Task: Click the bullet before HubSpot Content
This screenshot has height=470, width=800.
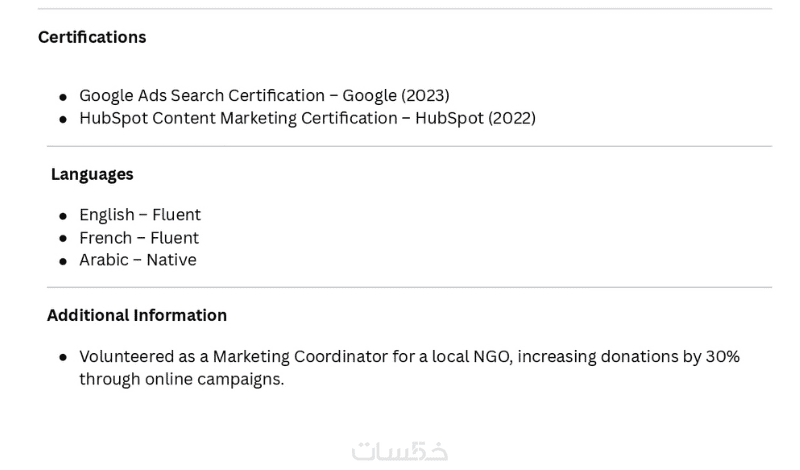Action: click(x=63, y=119)
